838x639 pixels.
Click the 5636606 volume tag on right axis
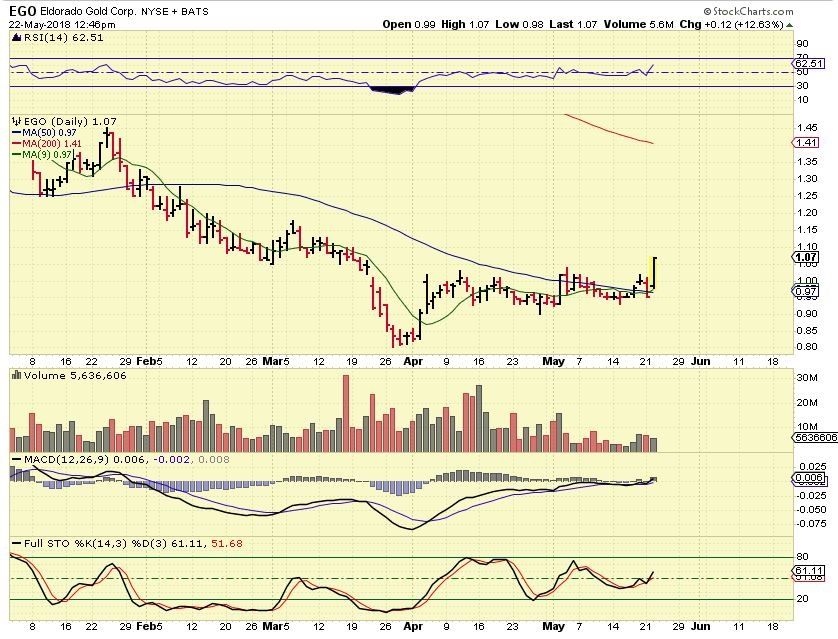coord(807,437)
